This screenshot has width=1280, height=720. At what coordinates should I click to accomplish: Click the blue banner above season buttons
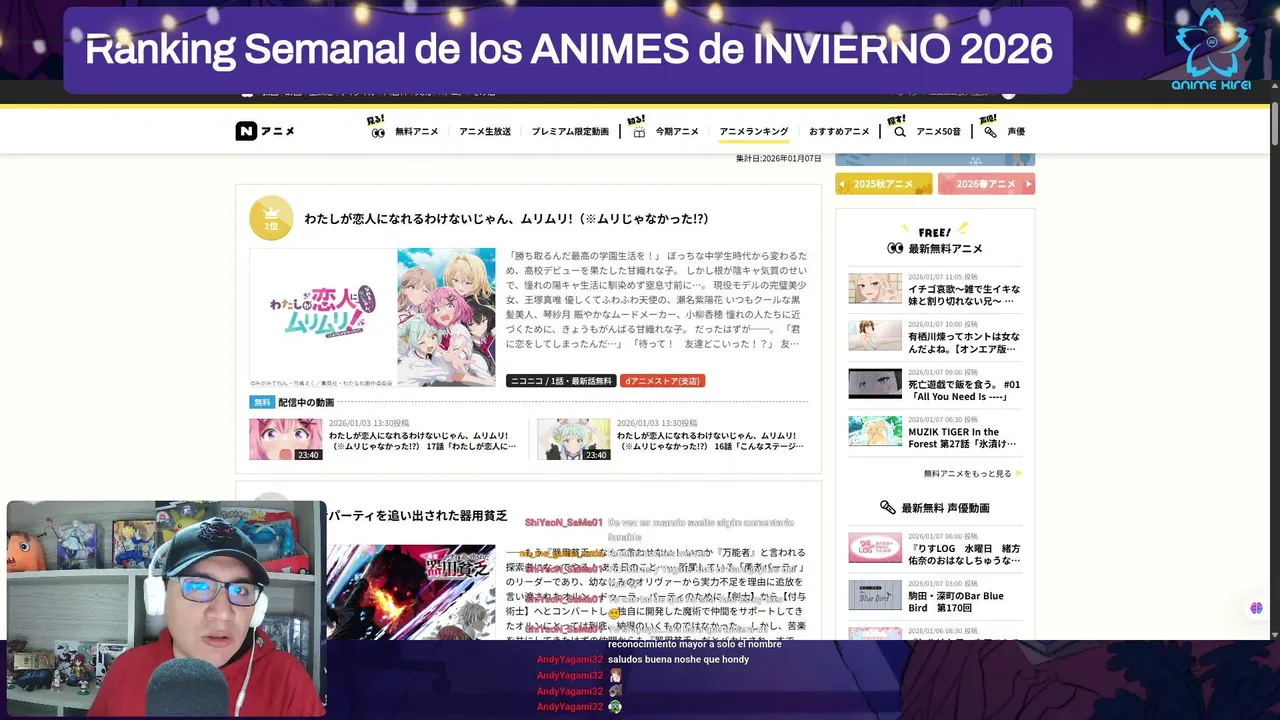(935, 160)
